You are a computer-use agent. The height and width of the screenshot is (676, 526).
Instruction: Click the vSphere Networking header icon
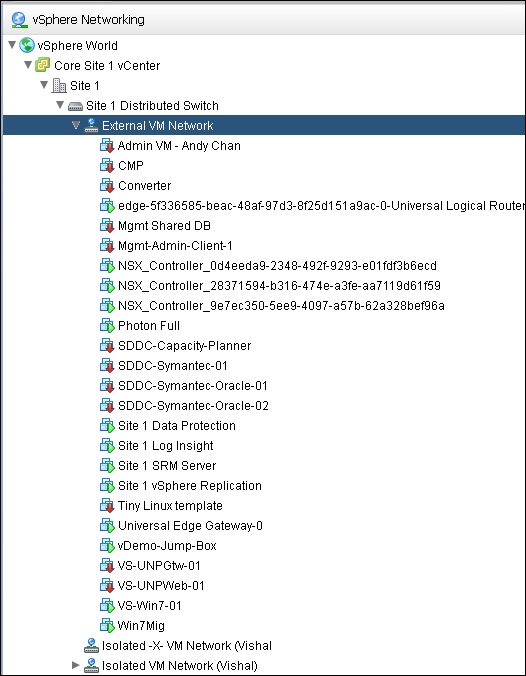19,20
